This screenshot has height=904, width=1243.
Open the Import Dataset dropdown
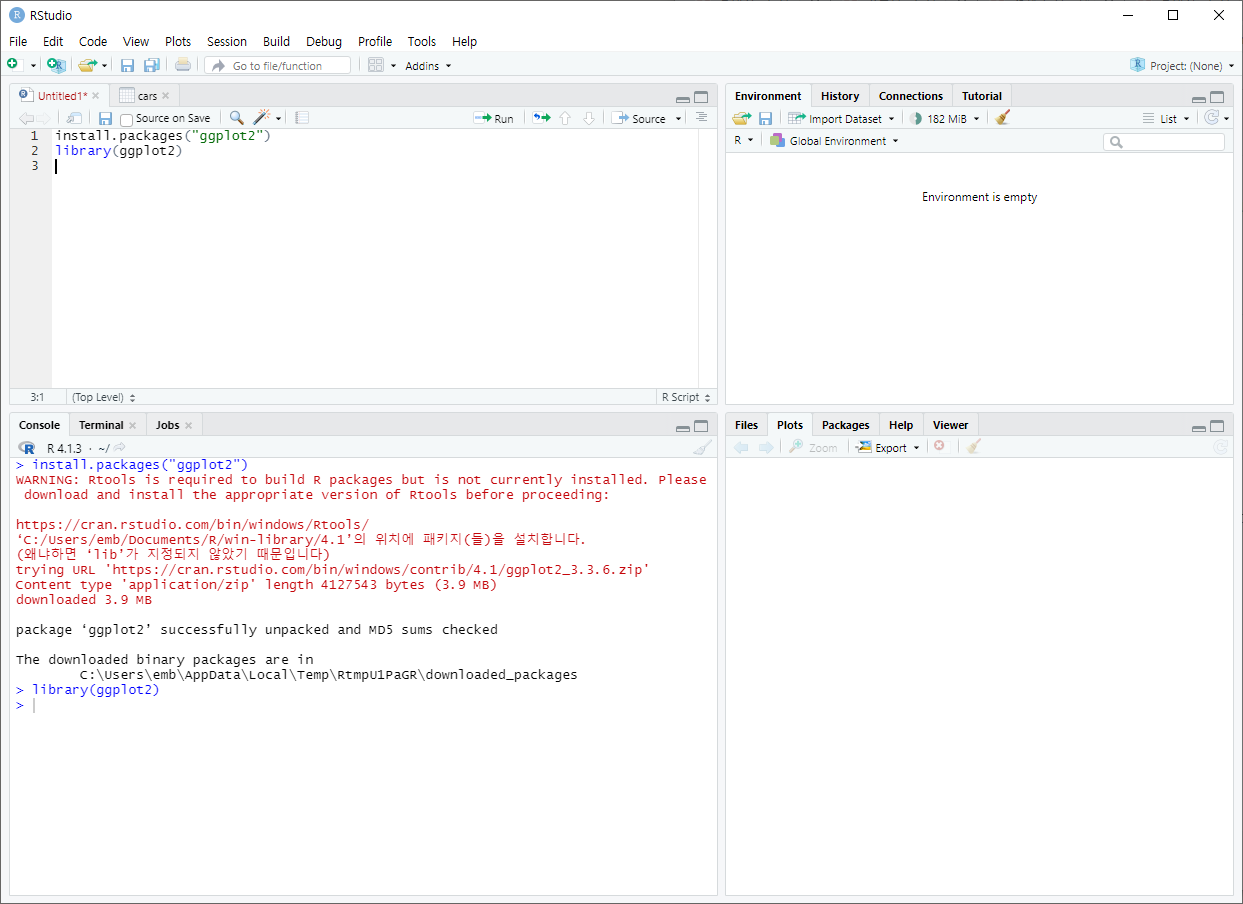point(842,118)
